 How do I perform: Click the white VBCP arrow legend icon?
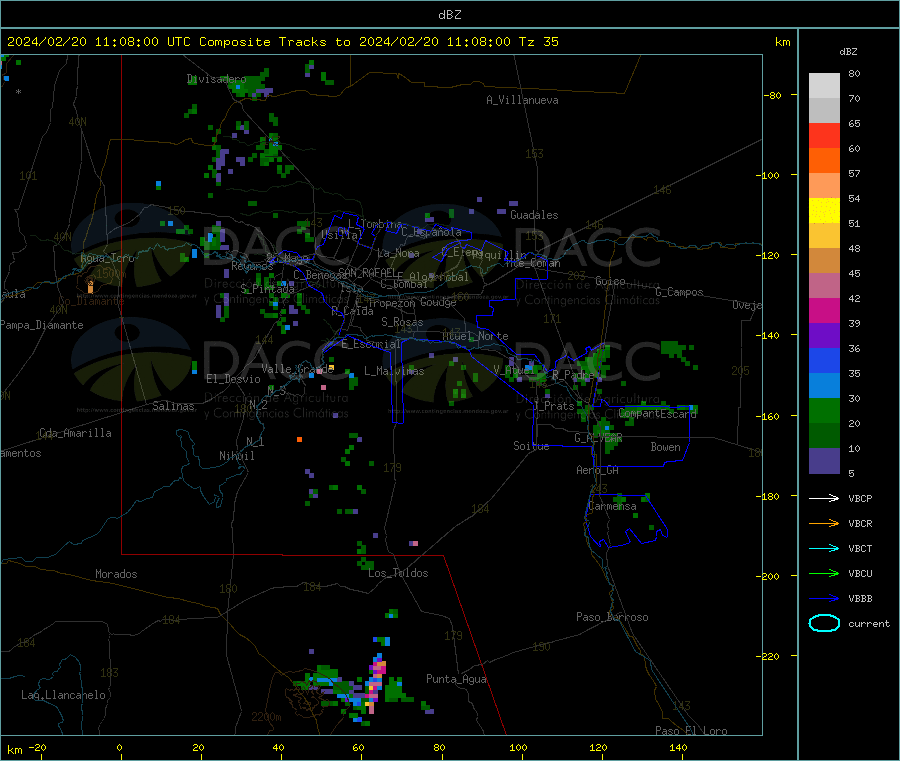[x=824, y=498]
